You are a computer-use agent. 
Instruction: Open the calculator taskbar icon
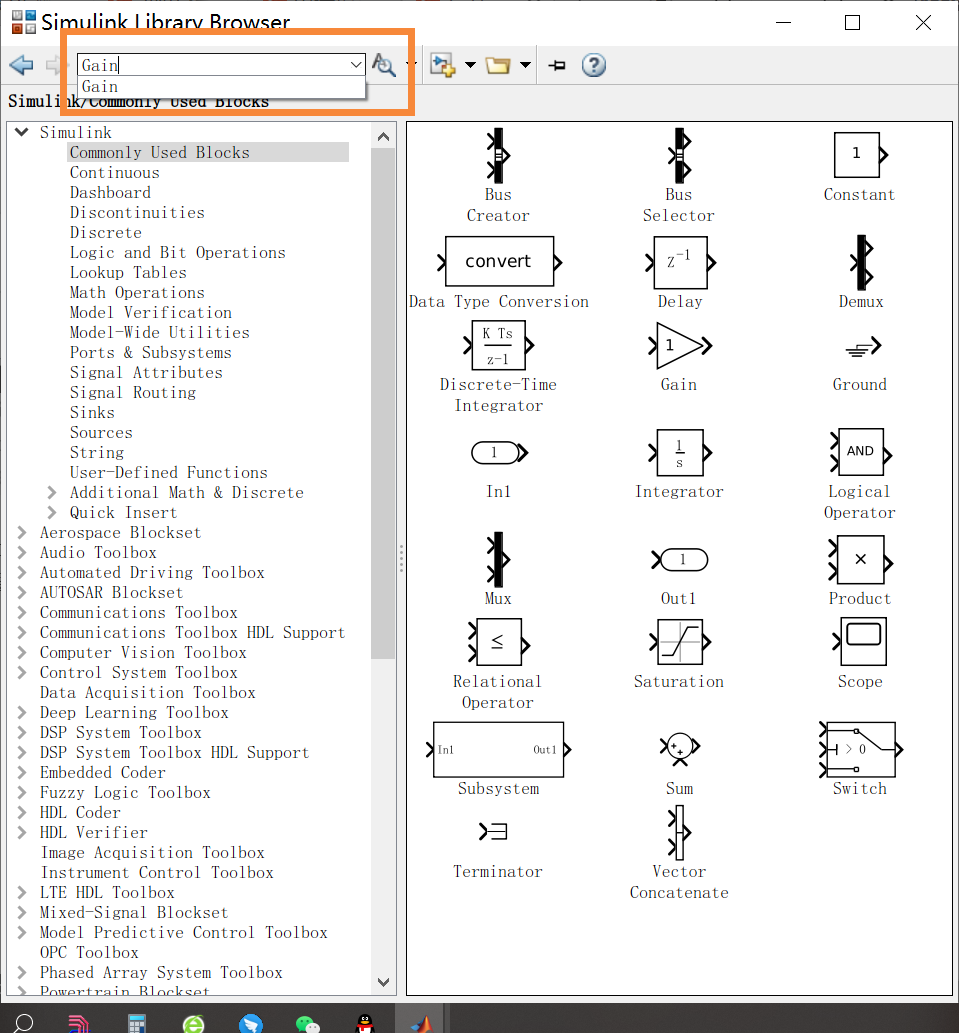click(137, 1023)
